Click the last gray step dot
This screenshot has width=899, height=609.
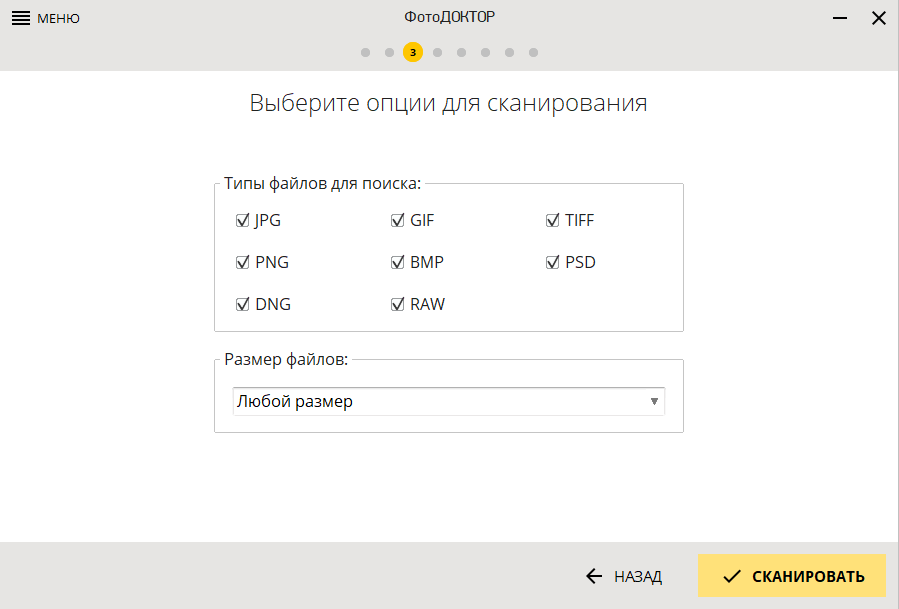(x=533, y=52)
